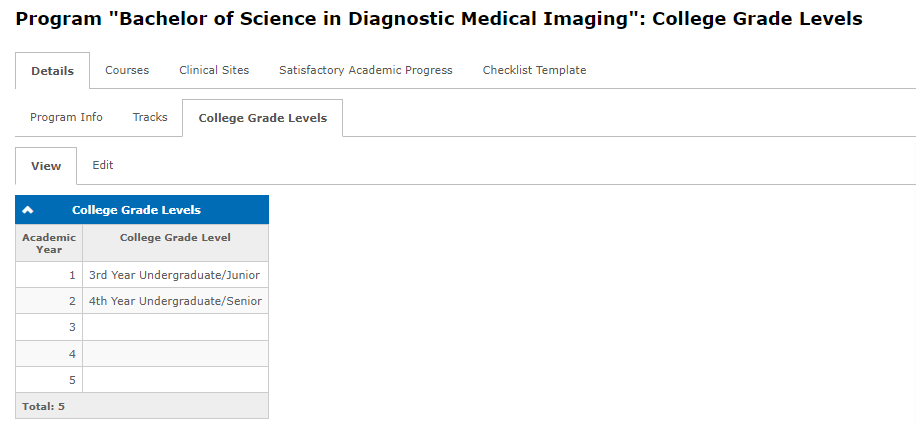Select the College Grade Levels sub-tab

262,118
